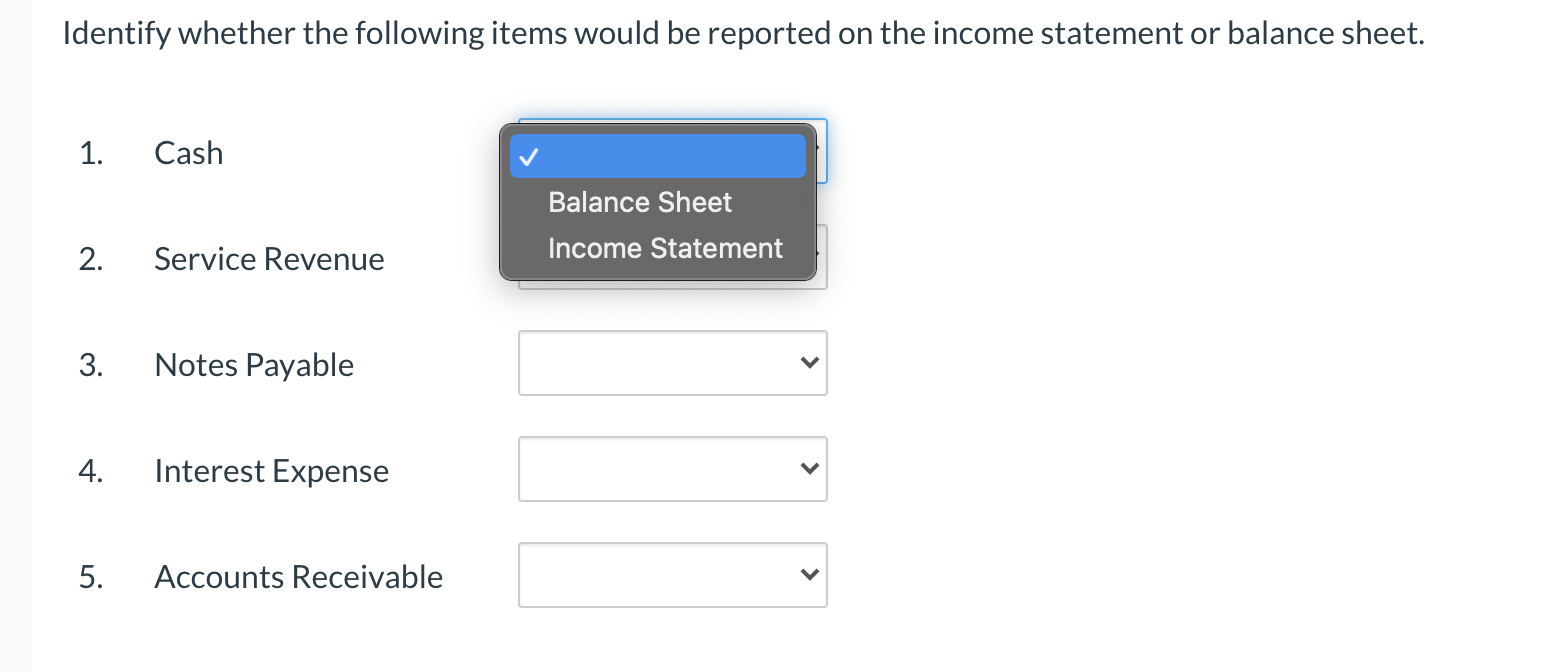Click the Service Revenue item label
The image size is (1564, 672).
[x=269, y=258]
